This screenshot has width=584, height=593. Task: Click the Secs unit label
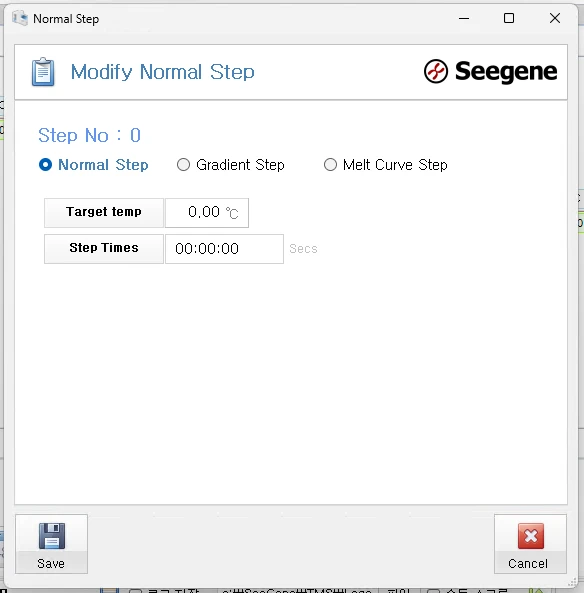303,249
